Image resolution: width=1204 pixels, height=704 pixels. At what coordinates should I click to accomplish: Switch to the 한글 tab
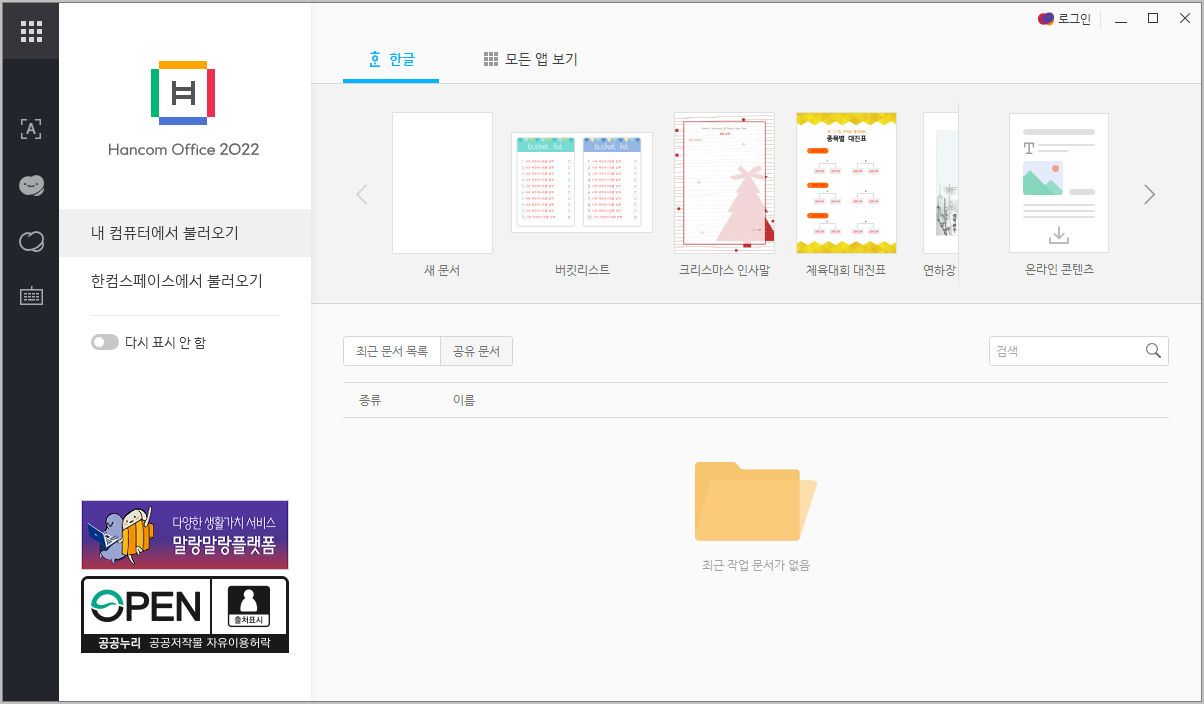[x=391, y=59]
